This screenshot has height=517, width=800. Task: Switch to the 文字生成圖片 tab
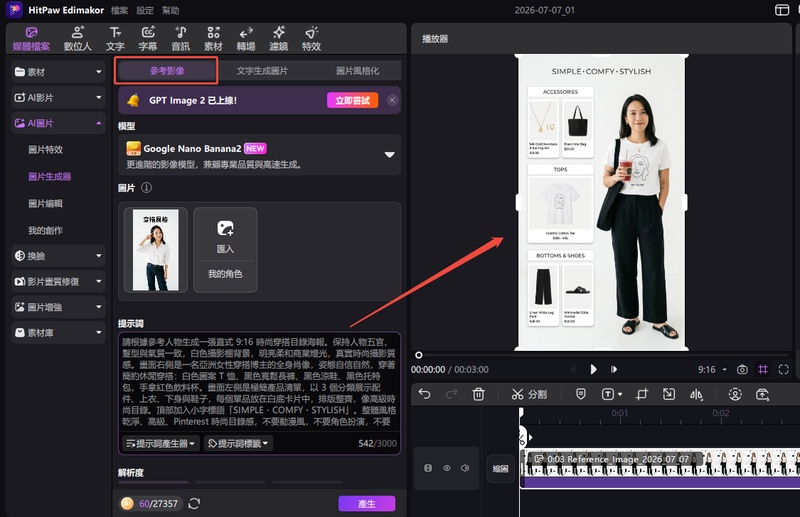point(262,71)
